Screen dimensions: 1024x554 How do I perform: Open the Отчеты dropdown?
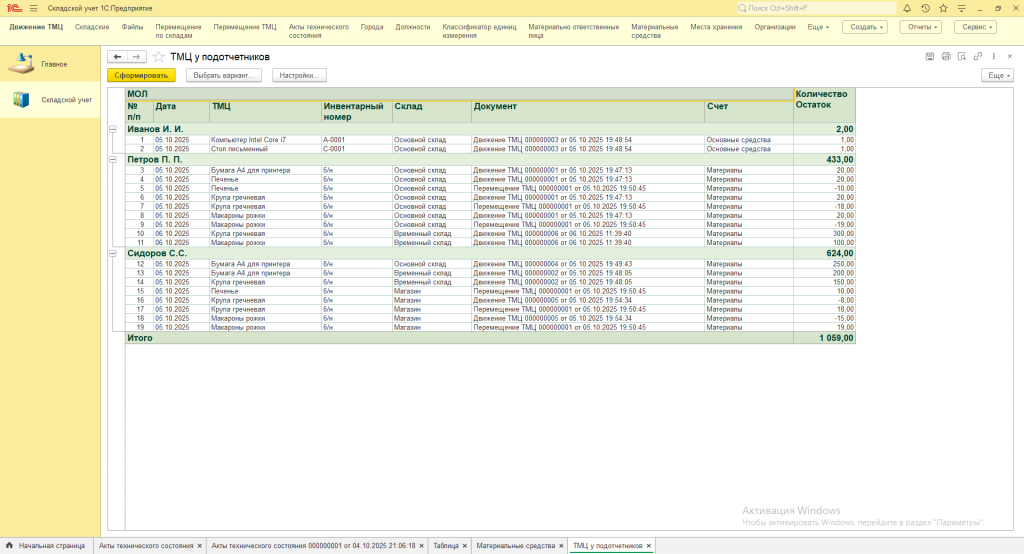click(x=922, y=27)
